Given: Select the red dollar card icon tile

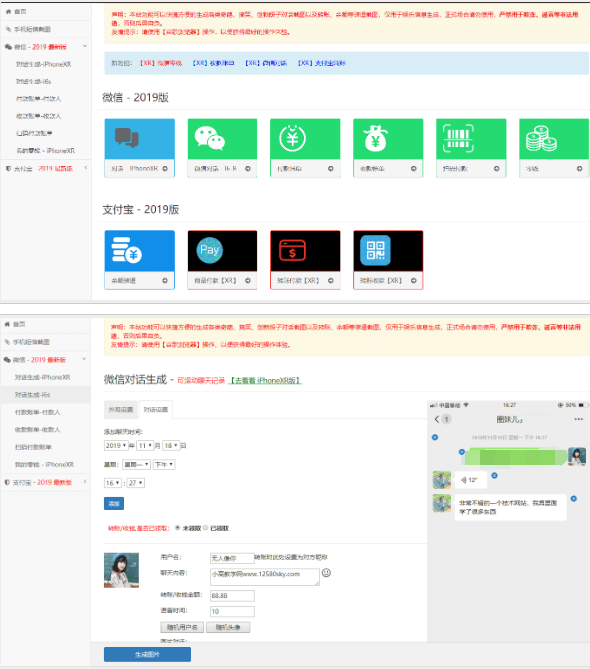Looking at the screenshot, I should coord(292,250).
